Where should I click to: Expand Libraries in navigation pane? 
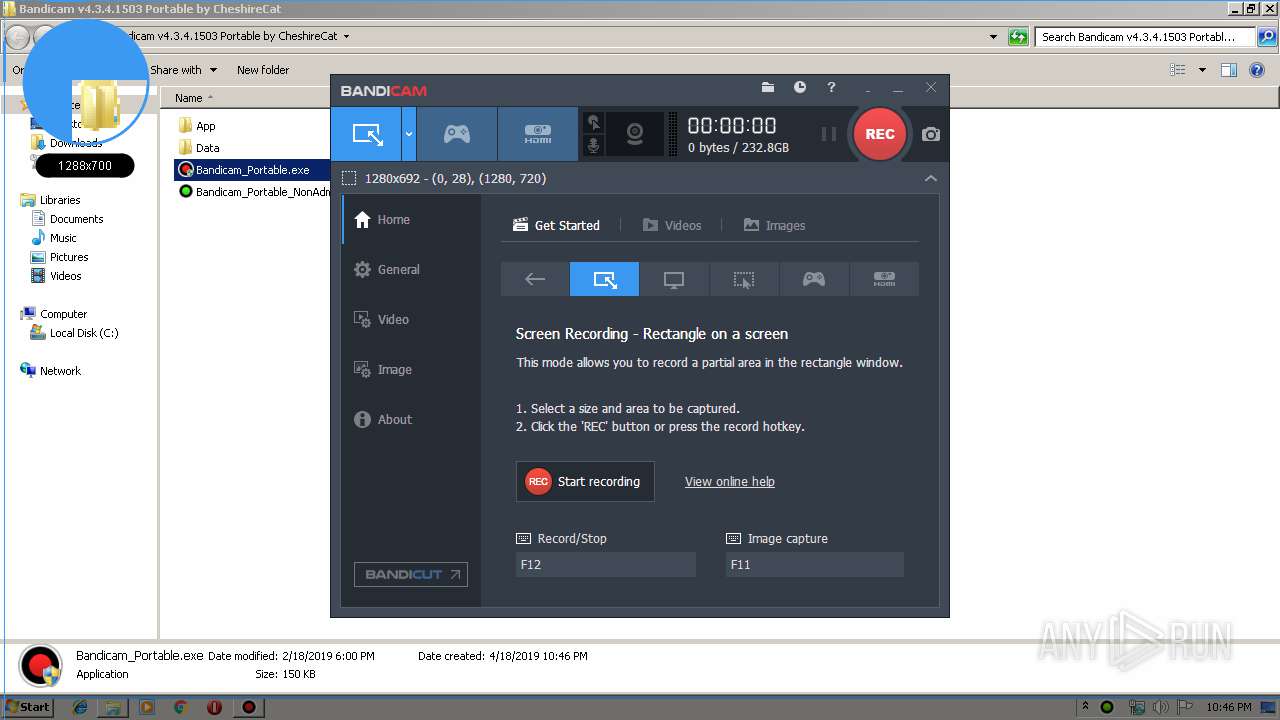59,200
